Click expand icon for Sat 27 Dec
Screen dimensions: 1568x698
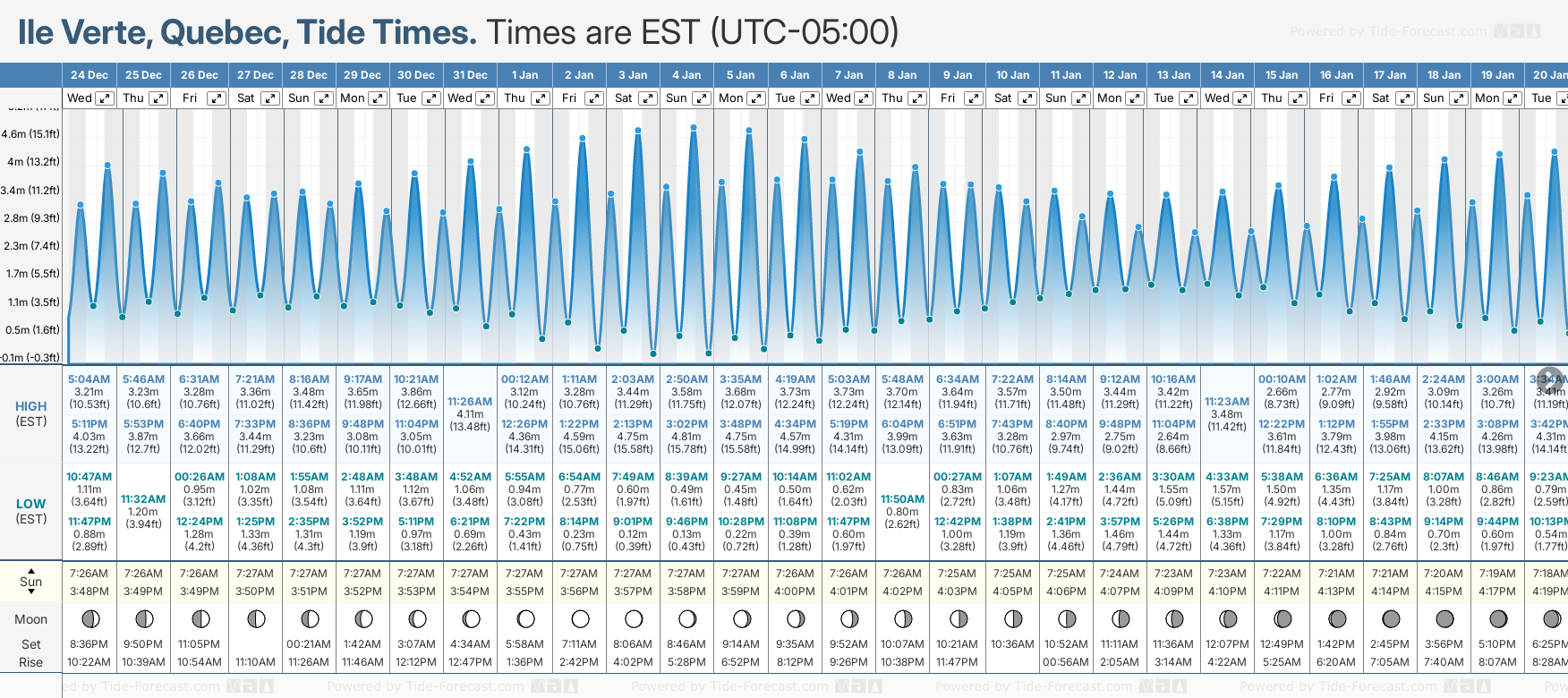[x=269, y=98]
